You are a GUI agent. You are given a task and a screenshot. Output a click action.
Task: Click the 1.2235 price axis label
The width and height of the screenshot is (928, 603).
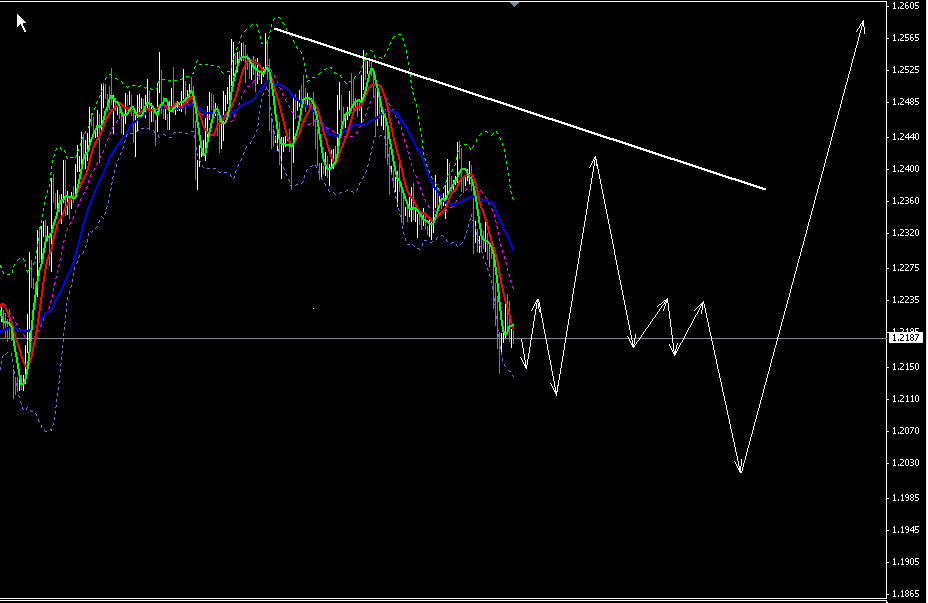pyautogui.click(x=906, y=299)
